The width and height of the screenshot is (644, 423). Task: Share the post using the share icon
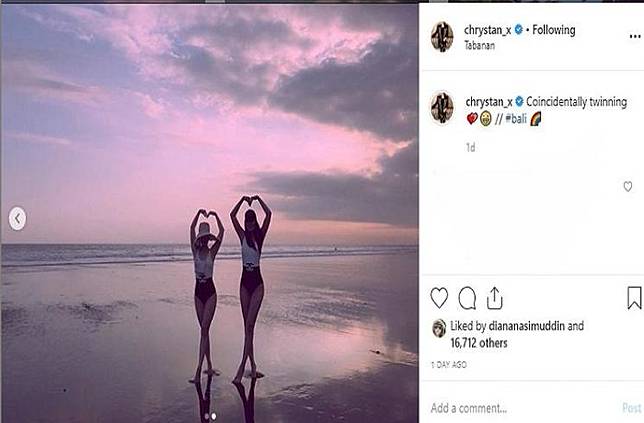[x=494, y=298]
